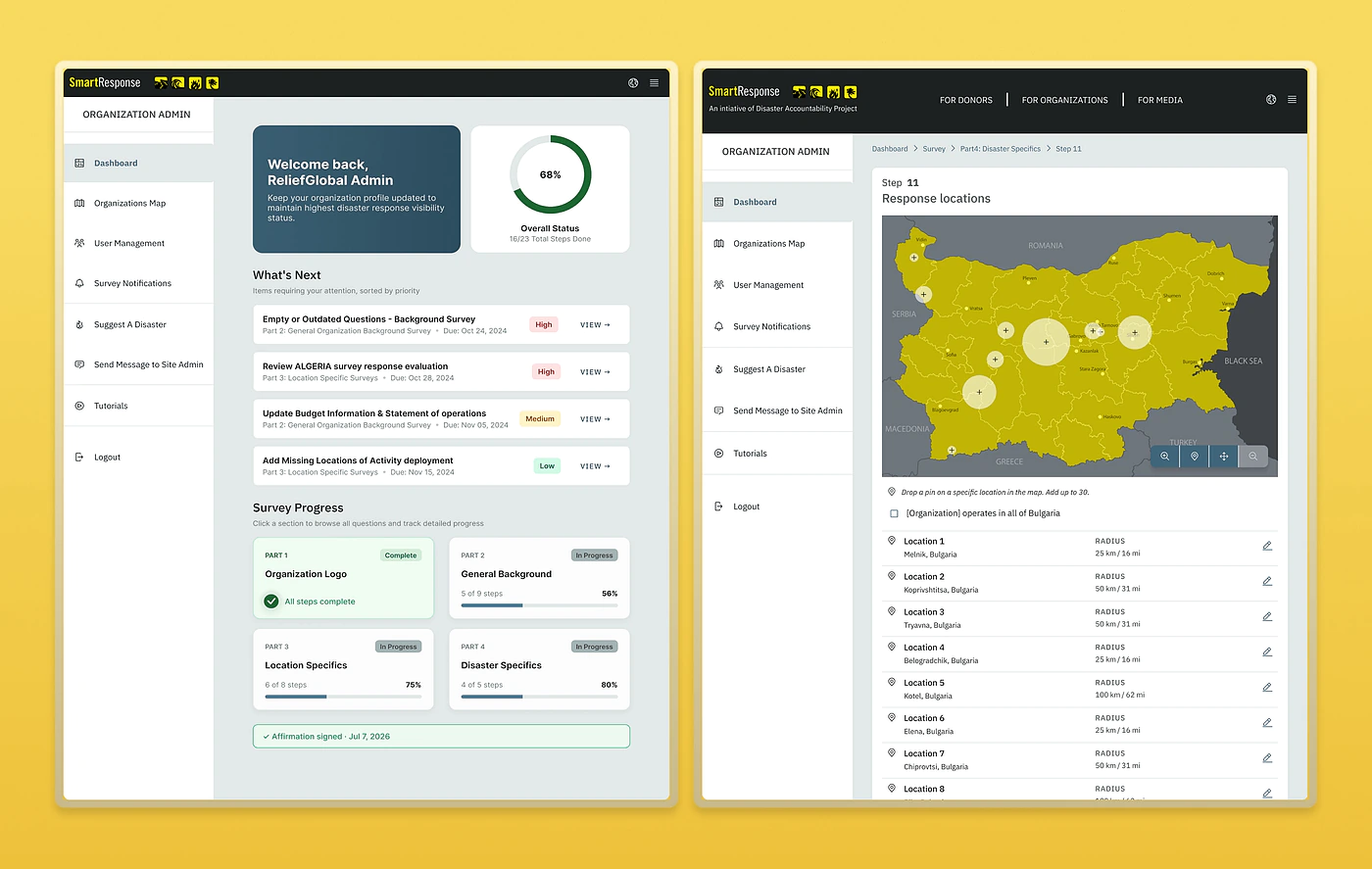Open the Part 1 Organization Logo card

click(x=343, y=578)
